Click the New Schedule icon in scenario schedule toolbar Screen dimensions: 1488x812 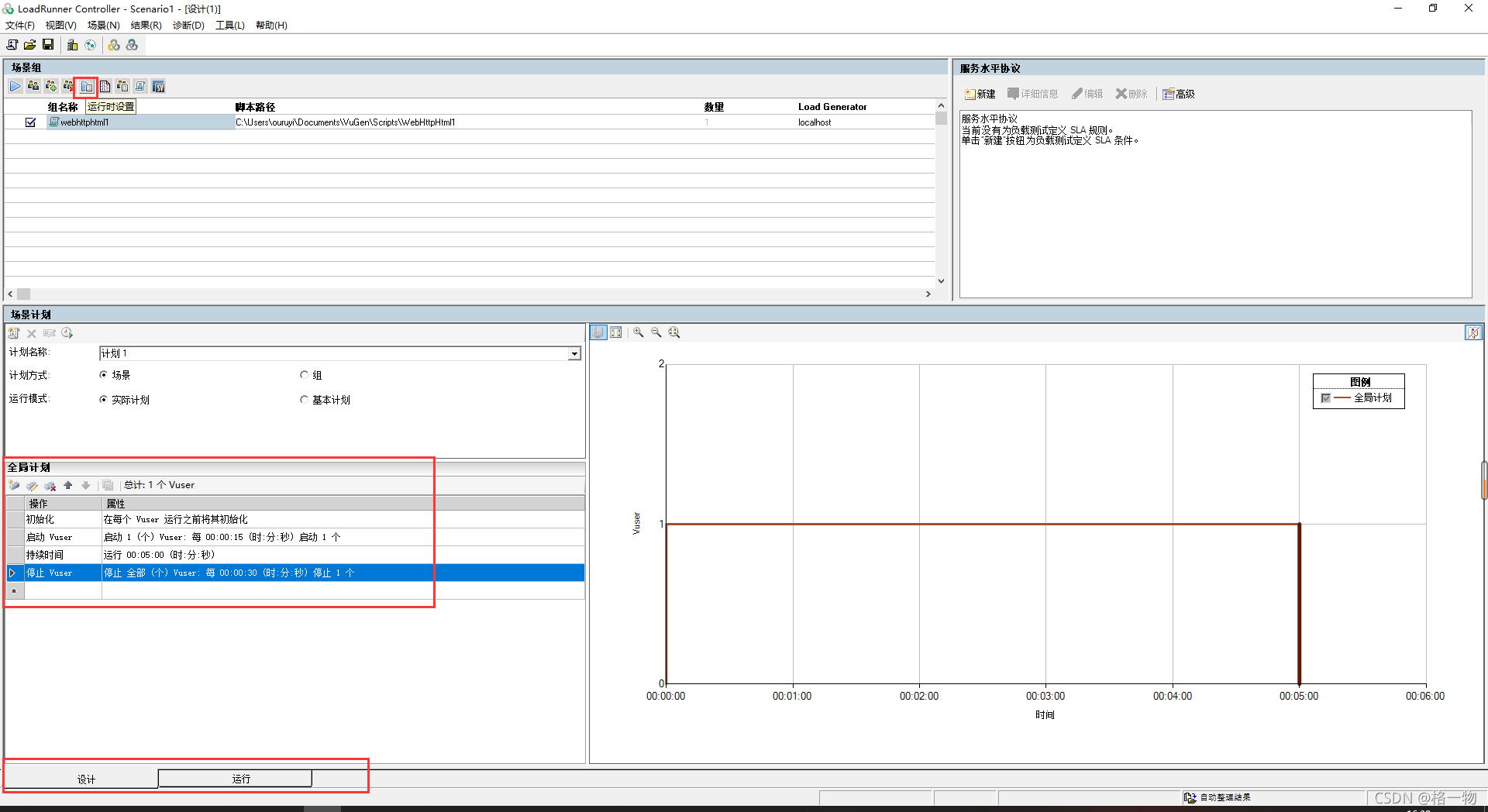(14, 333)
